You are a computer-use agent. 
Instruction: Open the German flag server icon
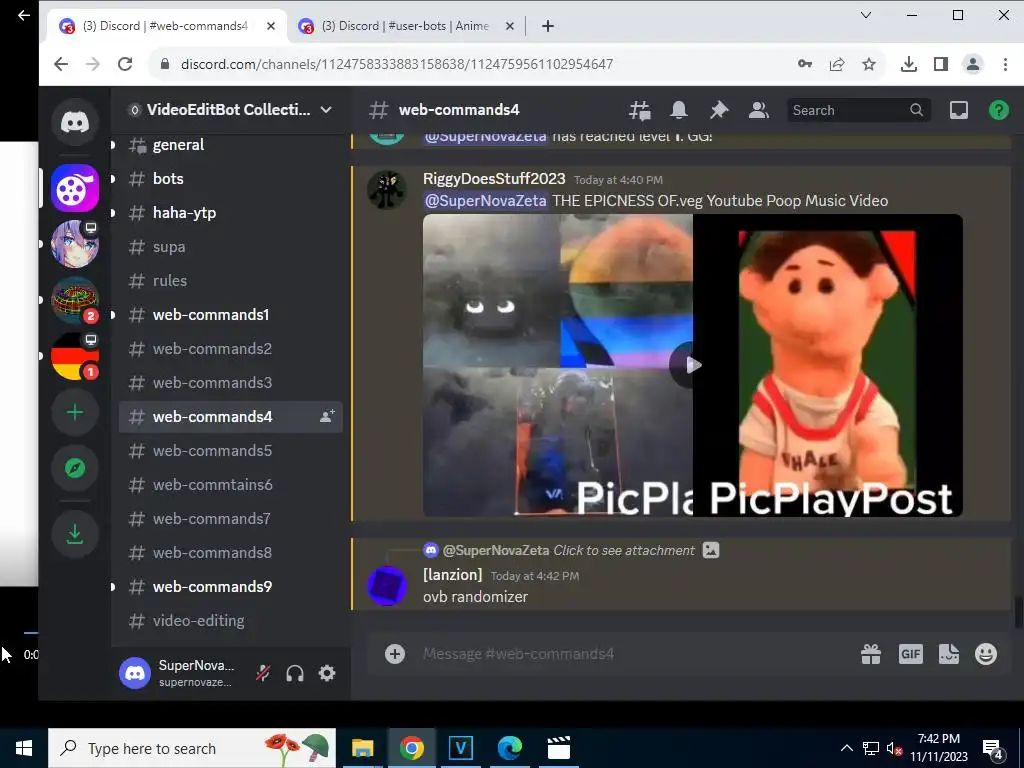click(x=75, y=356)
